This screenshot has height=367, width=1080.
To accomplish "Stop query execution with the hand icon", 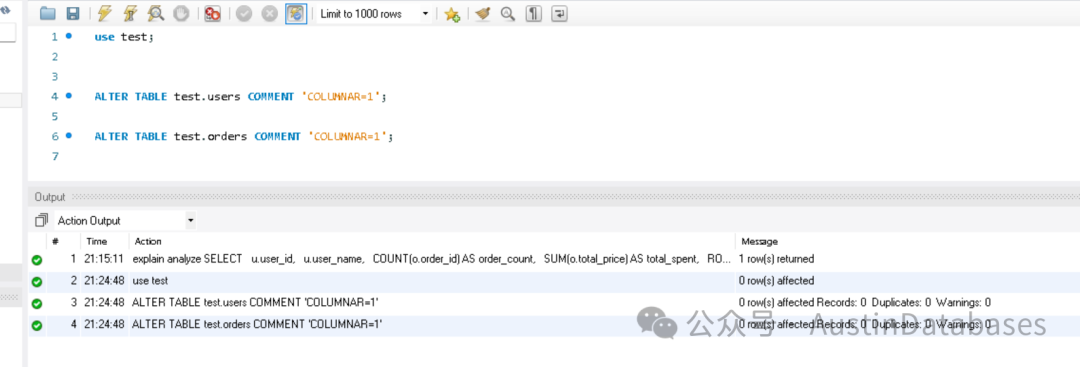I will coord(180,14).
